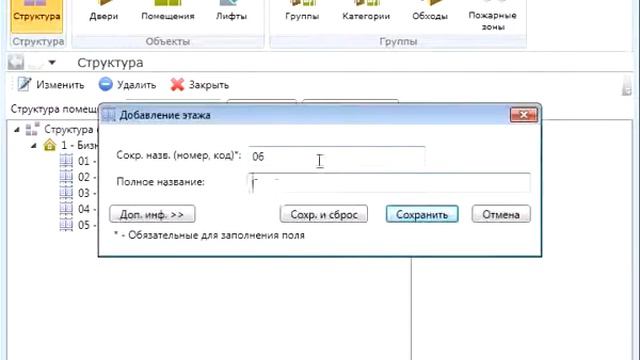Open the Категории ribbon item
640x360 pixels.
[x=366, y=11]
